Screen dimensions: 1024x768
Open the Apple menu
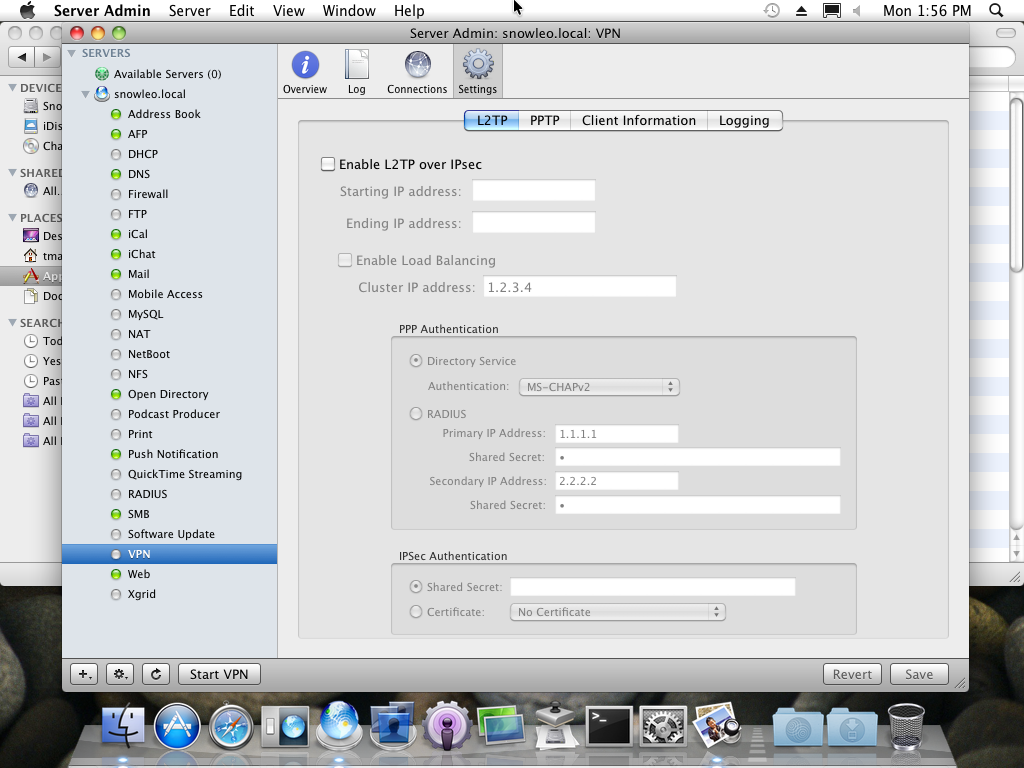(x=27, y=10)
